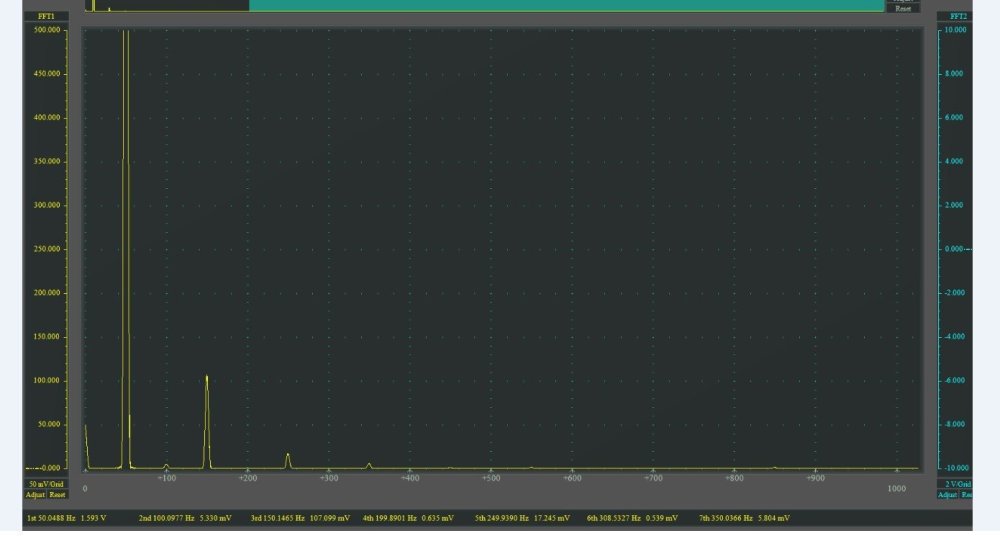Select the 5th harmonic 17.245 mV readout

[x=522, y=518]
